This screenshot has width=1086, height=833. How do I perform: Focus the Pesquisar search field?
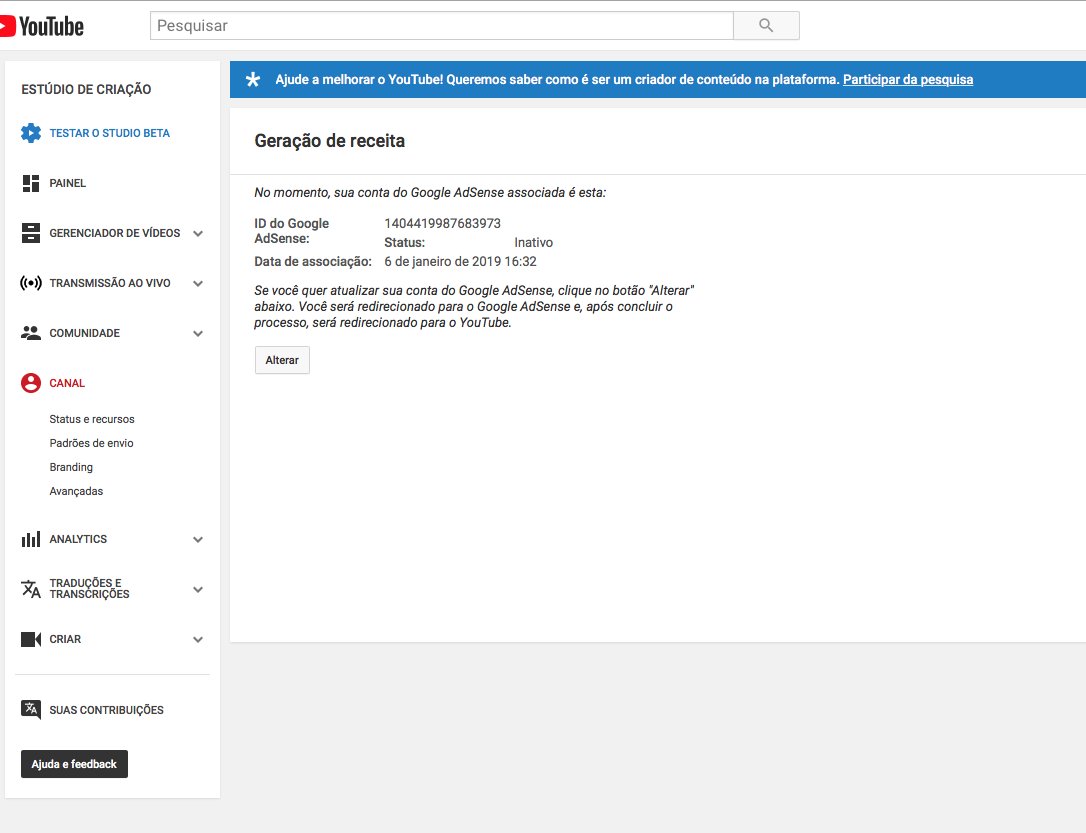[442, 26]
